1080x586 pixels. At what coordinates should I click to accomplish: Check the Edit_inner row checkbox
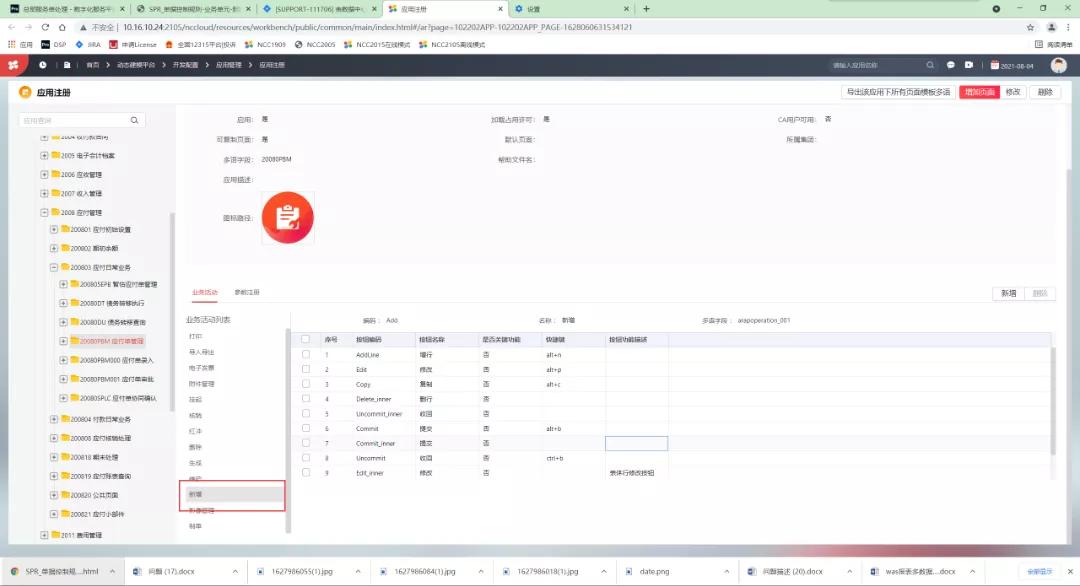[x=306, y=473]
